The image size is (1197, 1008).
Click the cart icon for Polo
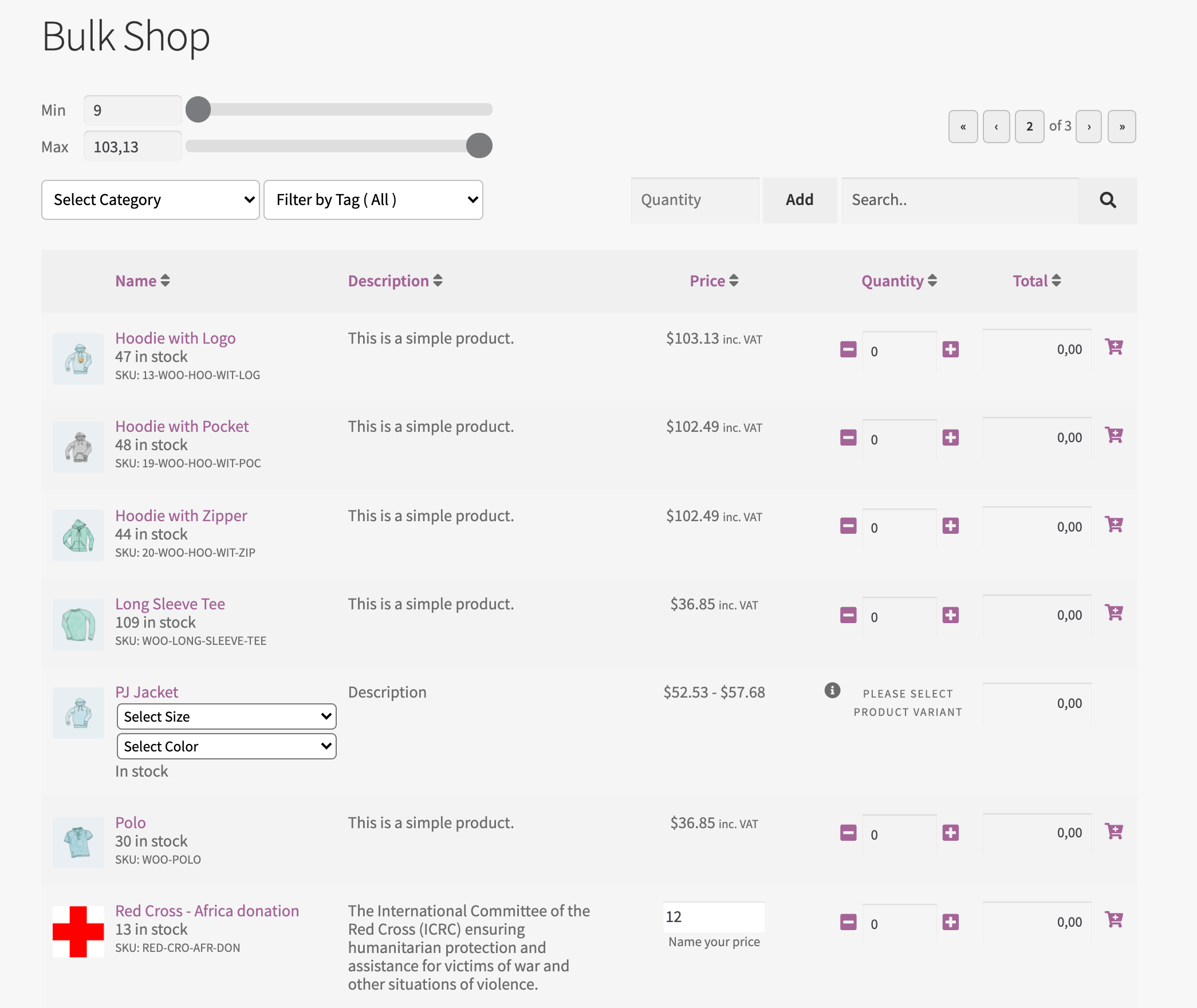pos(1113,830)
